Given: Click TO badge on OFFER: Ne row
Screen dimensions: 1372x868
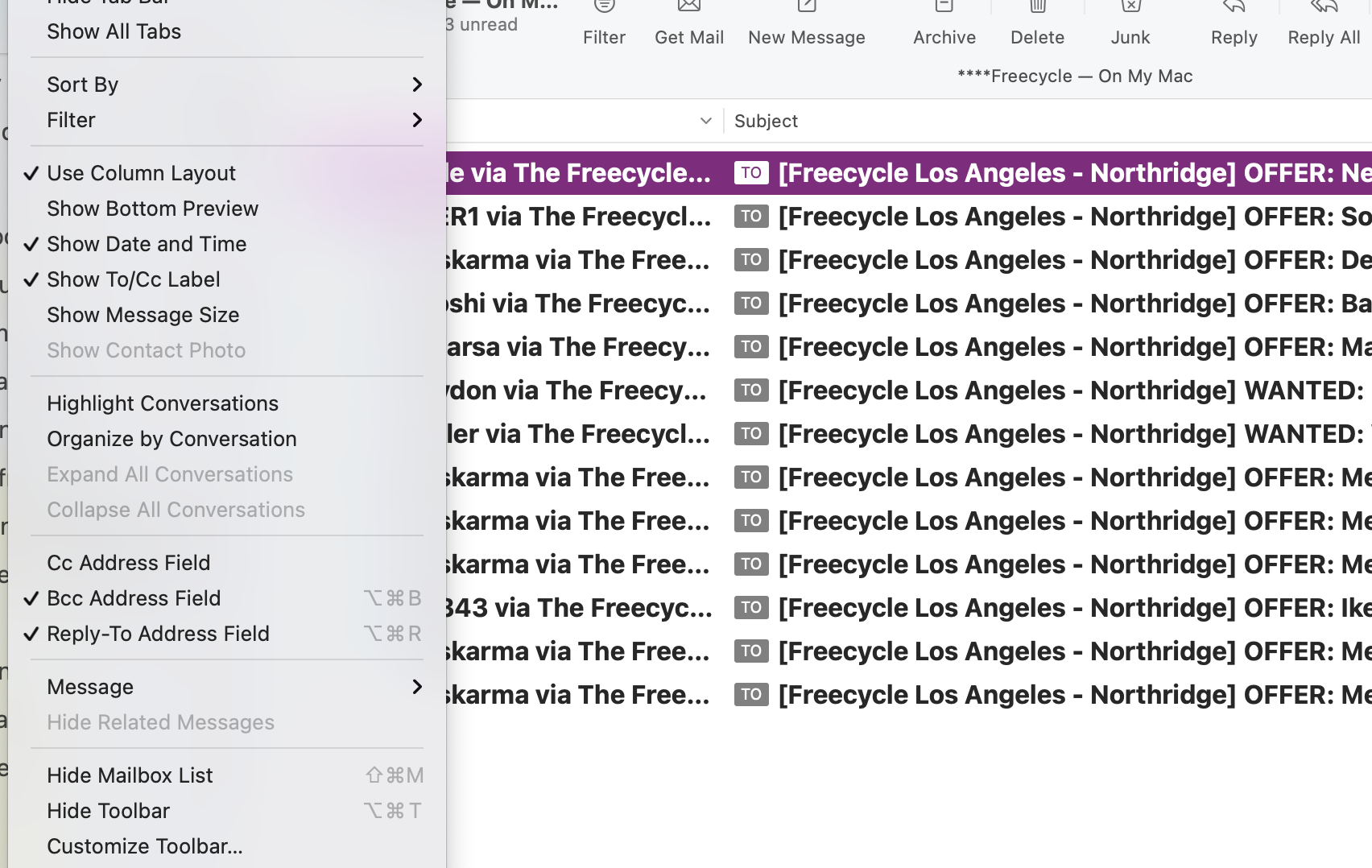Looking at the screenshot, I should pos(751,173).
